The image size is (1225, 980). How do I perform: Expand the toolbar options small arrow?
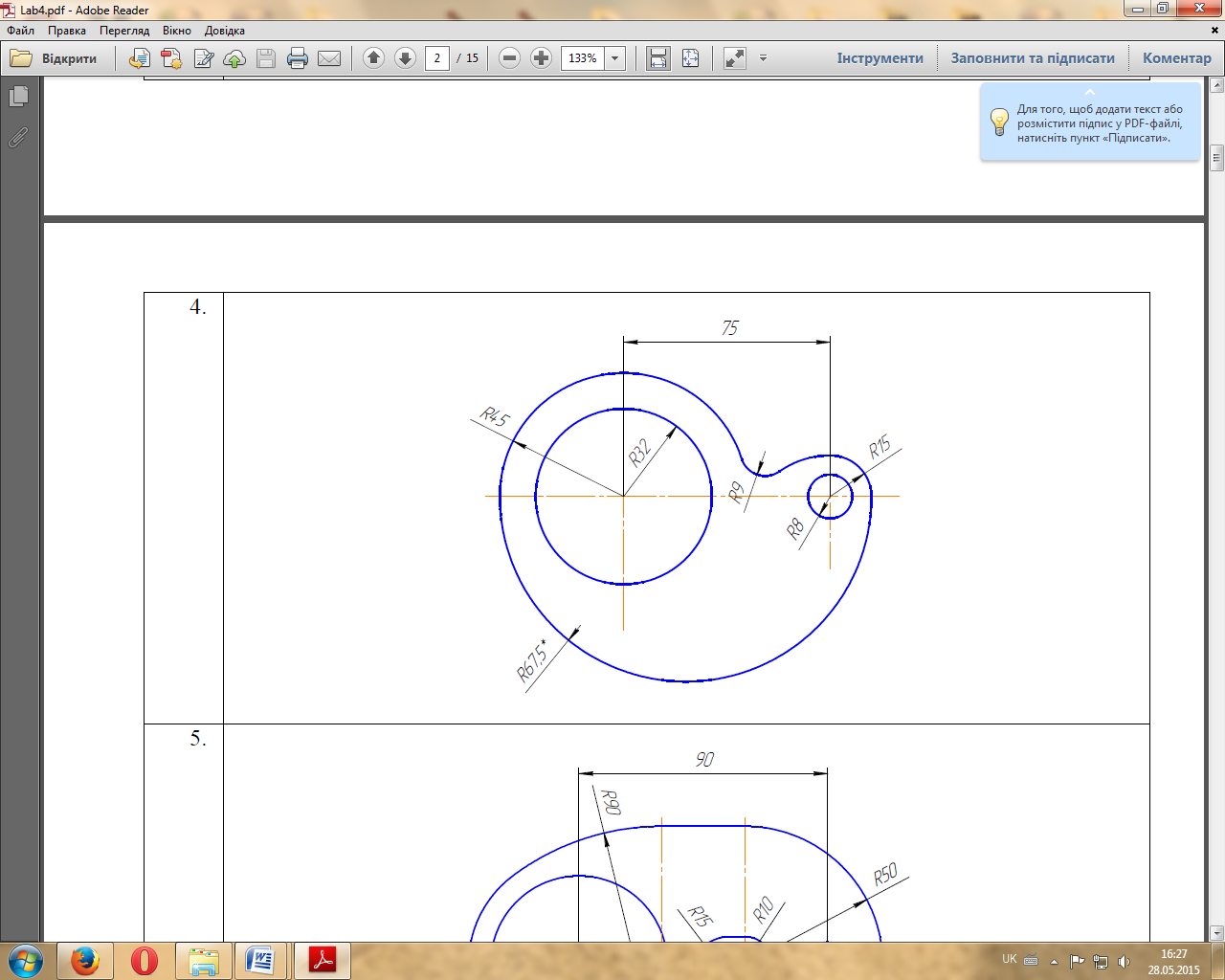click(x=763, y=58)
